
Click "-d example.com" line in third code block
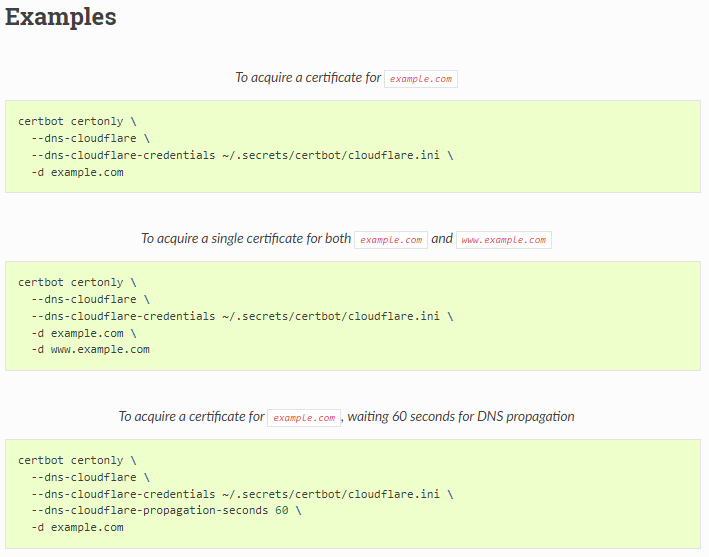tap(77, 528)
